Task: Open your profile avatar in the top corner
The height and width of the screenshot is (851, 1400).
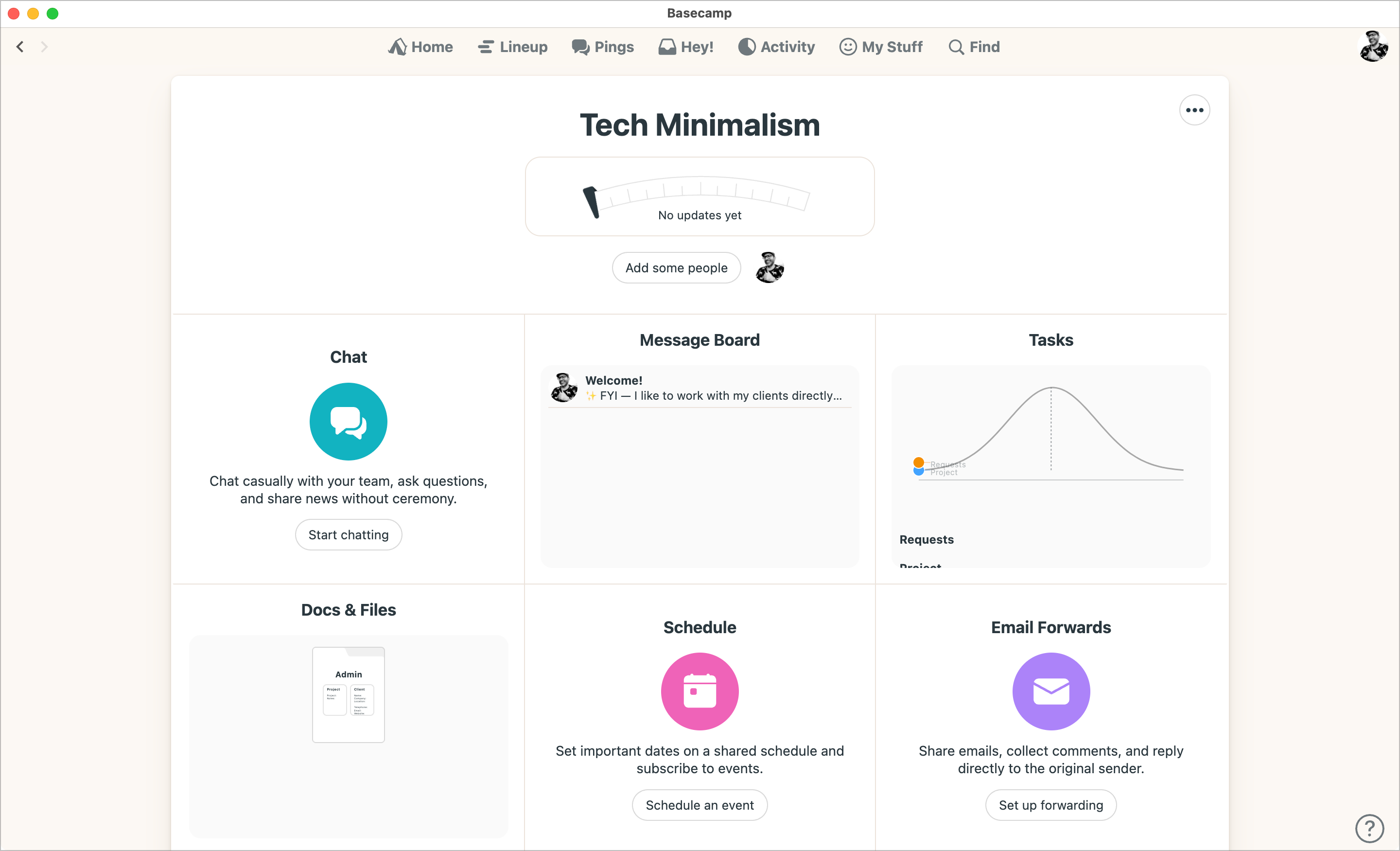Action: (x=1373, y=47)
